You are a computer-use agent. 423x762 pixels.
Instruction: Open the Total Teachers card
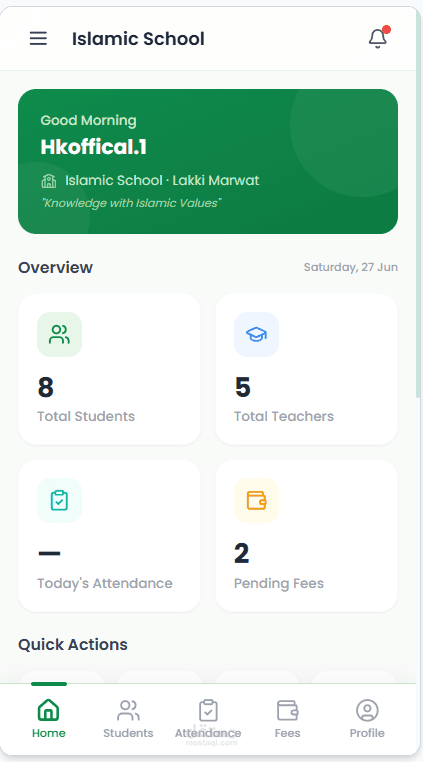[x=306, y=369]
